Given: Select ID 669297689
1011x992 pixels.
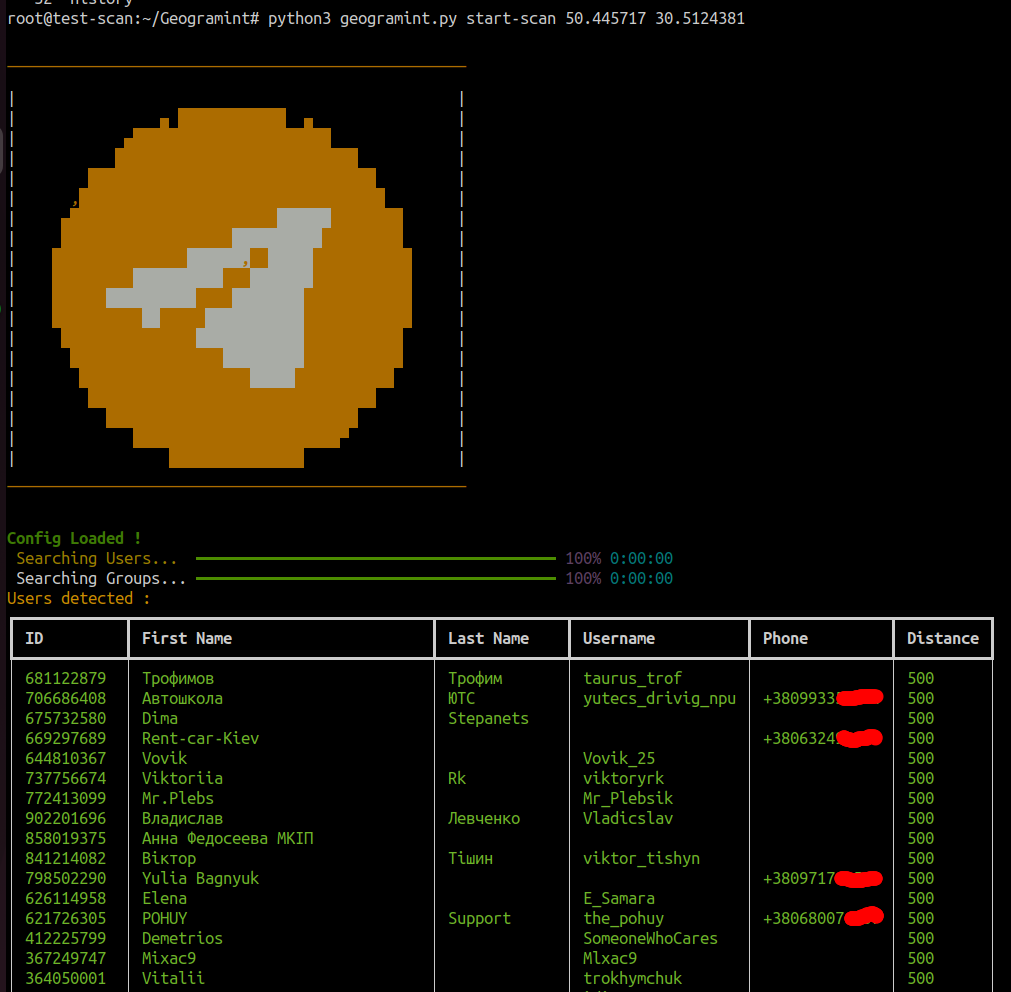Looking at the screenshot, I should tap(66, 738).
